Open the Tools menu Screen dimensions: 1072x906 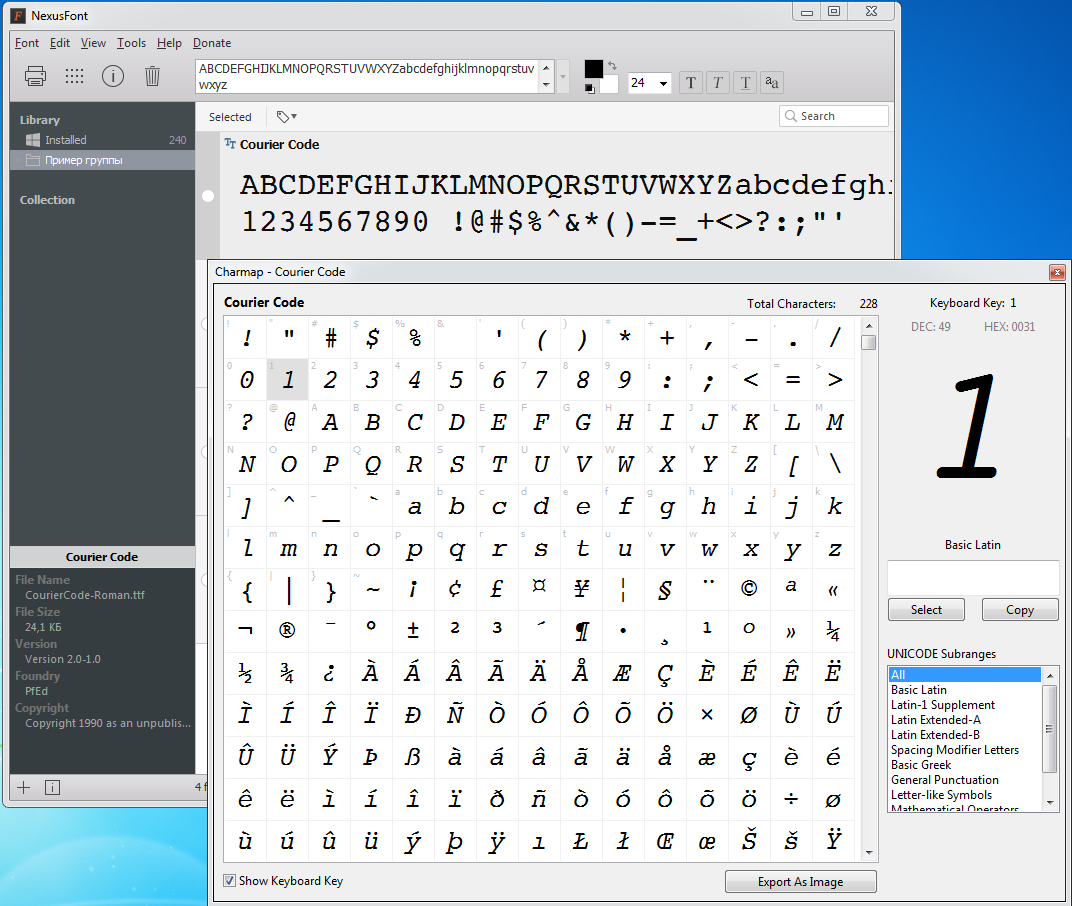click(x=131, y=42)
